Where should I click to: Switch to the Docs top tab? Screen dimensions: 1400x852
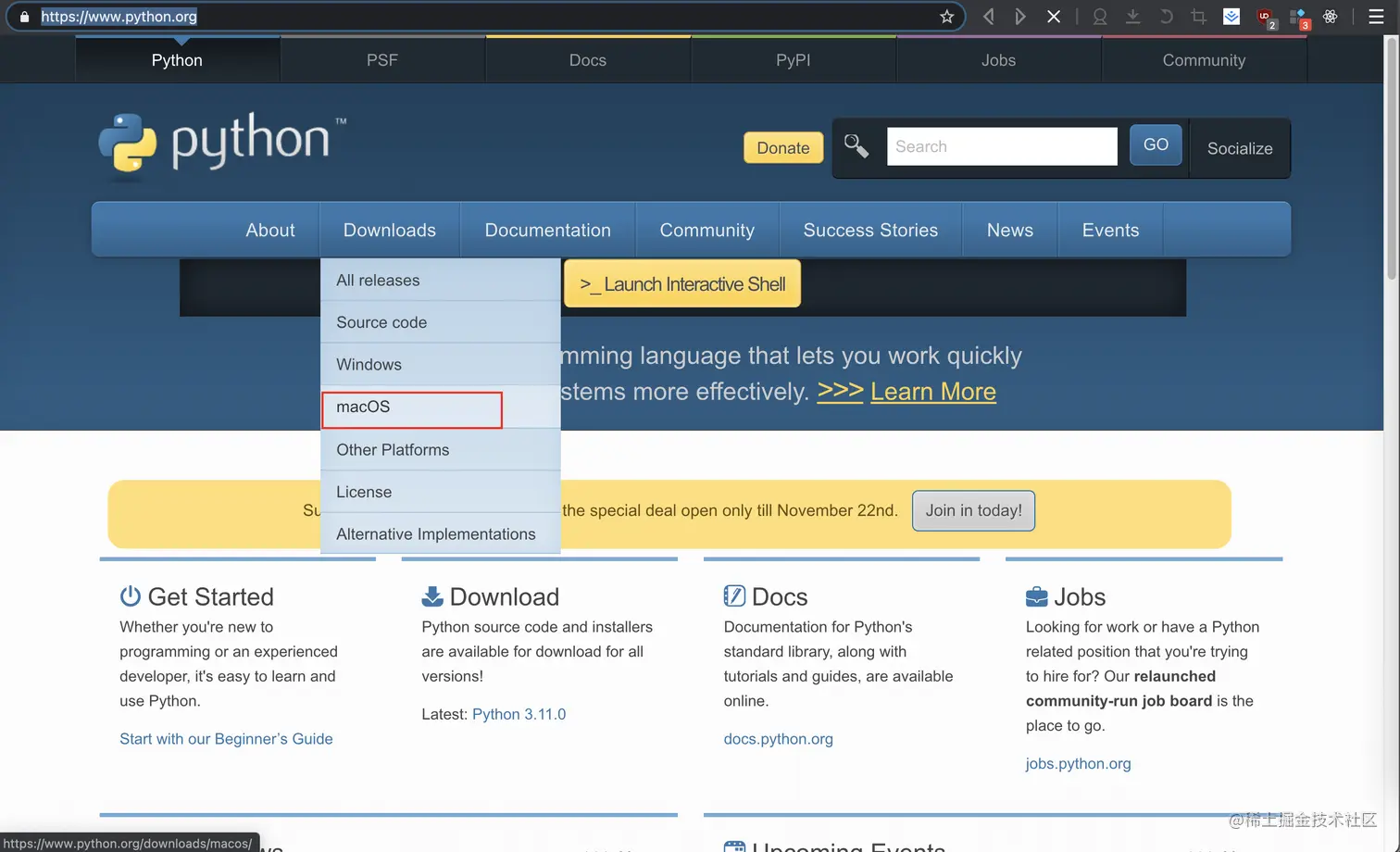pos(588,60)
